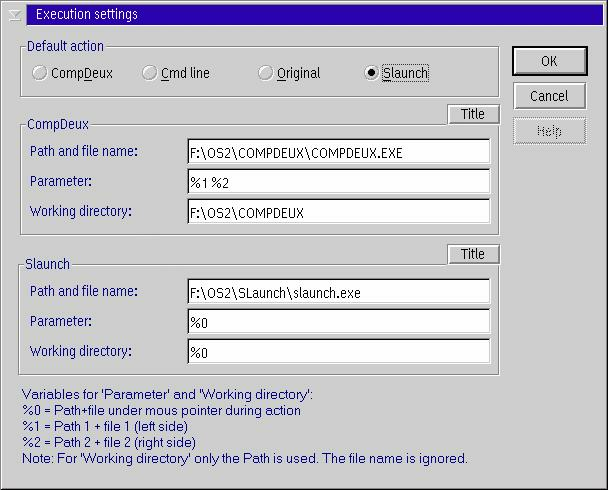608x490 pixels.
Task: Click 'Working directory:' label in CompDeux group
Action: 81,212
